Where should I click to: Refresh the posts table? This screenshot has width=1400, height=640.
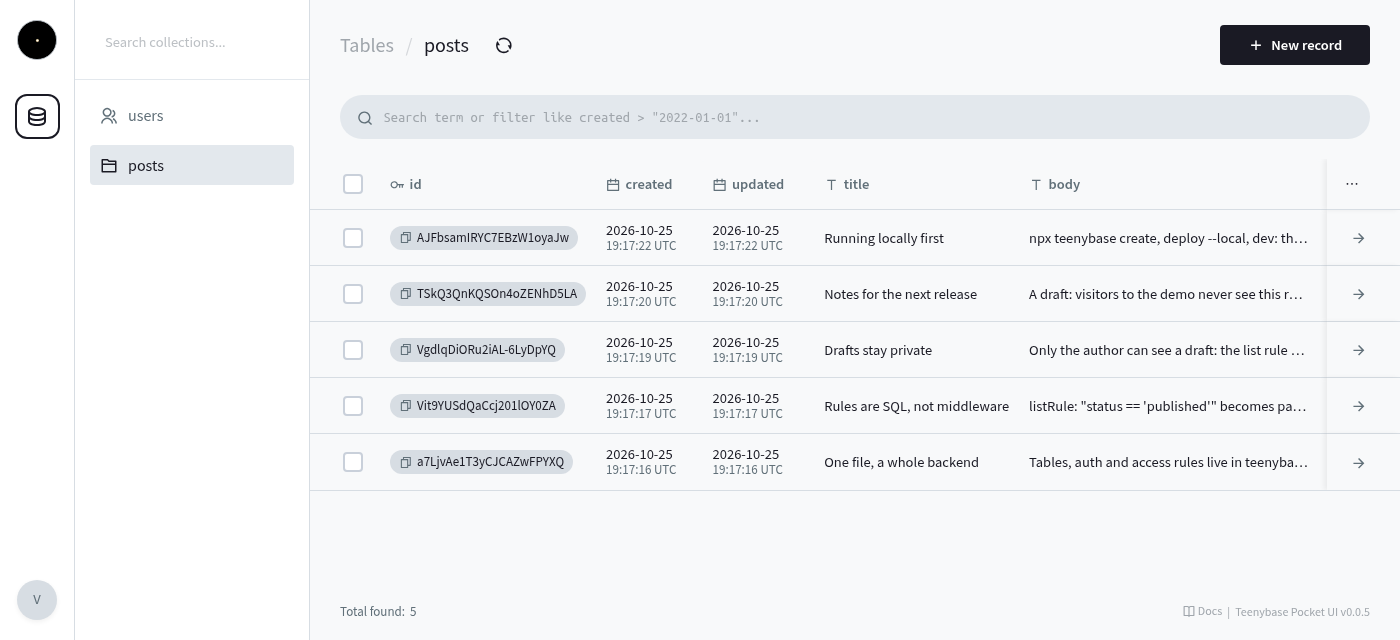pyautogui.click(x=504, y=45)
